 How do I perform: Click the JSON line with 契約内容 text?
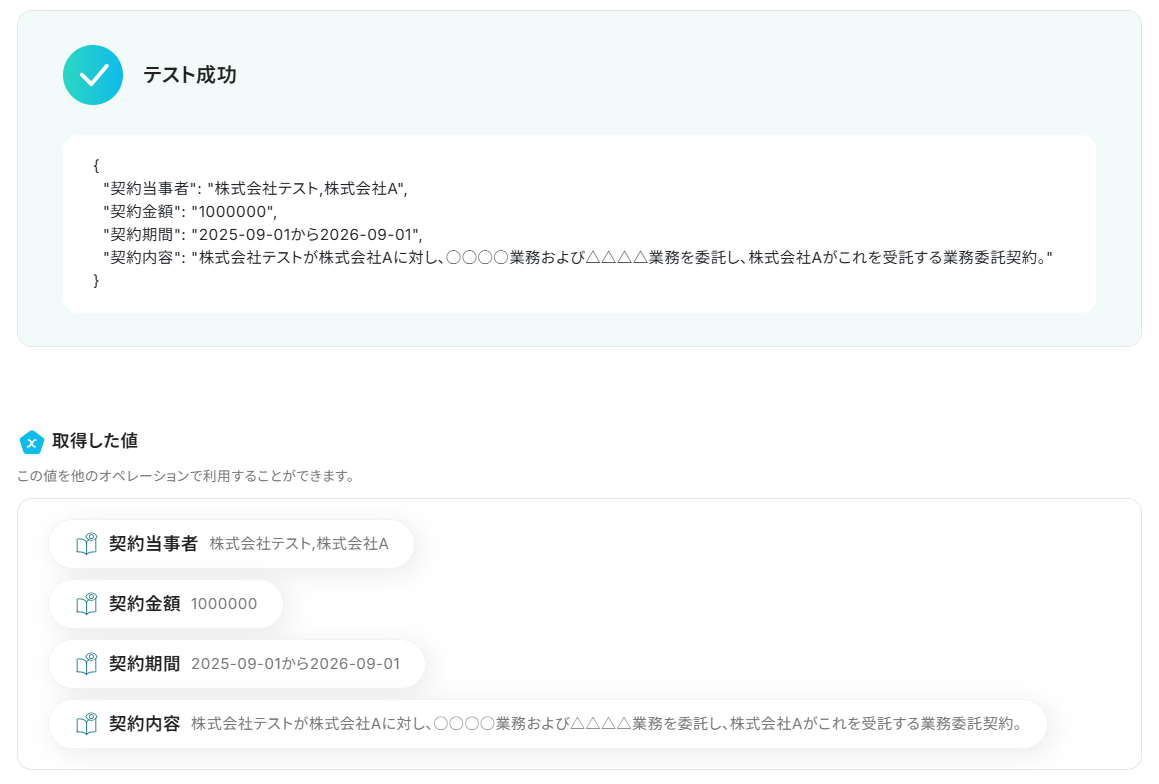click(577, 257)
